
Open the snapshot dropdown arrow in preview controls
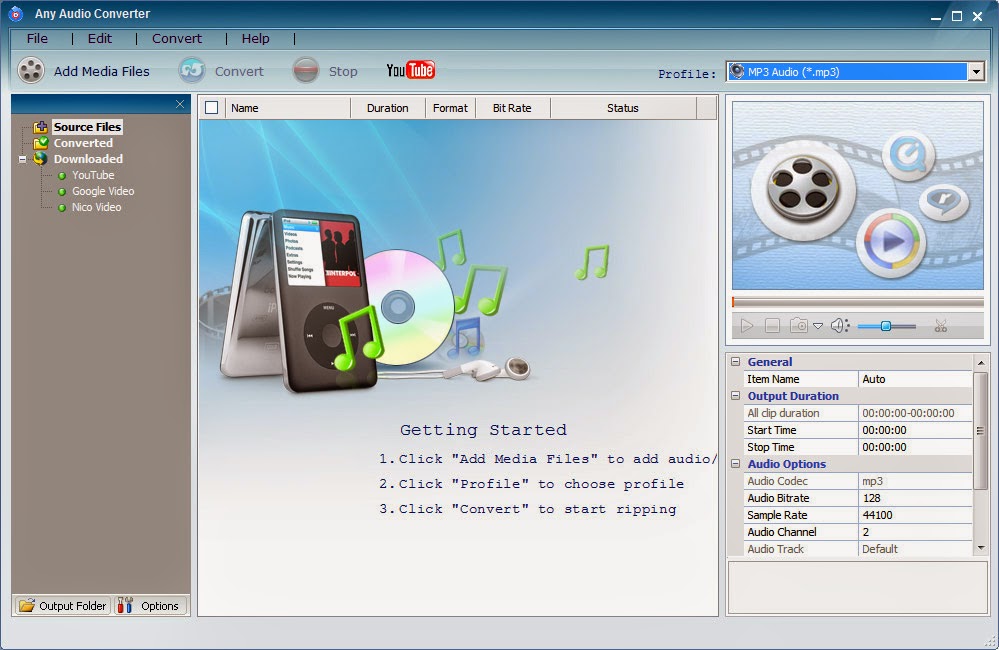tap(819, 327)
